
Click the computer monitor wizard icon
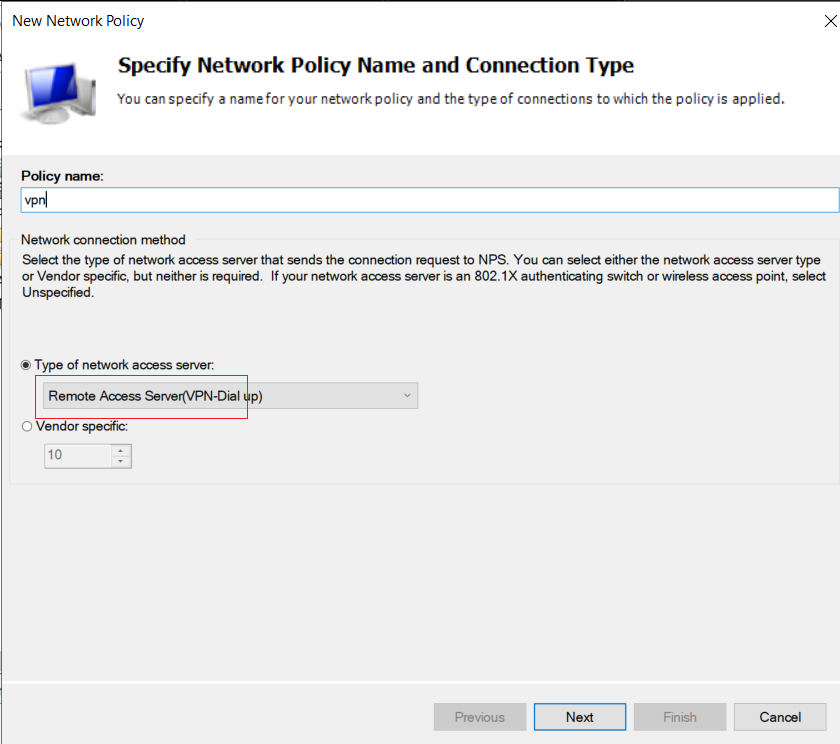point(59,93)
